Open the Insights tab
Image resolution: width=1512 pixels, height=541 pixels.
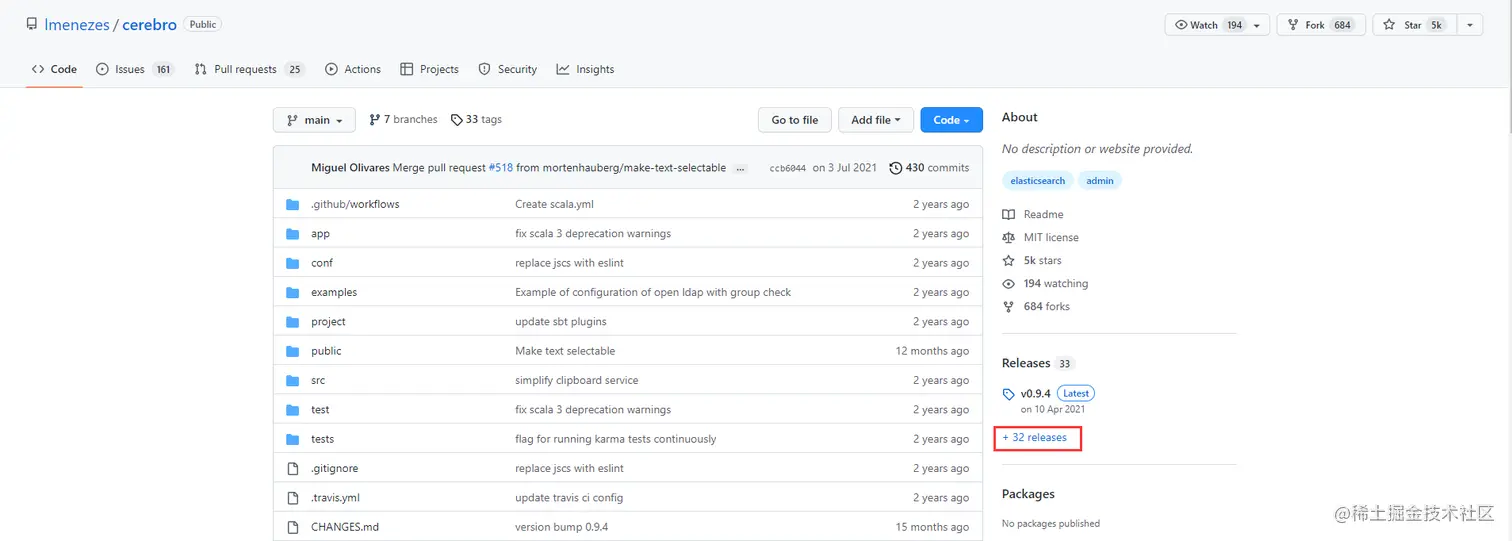point(585,69)
